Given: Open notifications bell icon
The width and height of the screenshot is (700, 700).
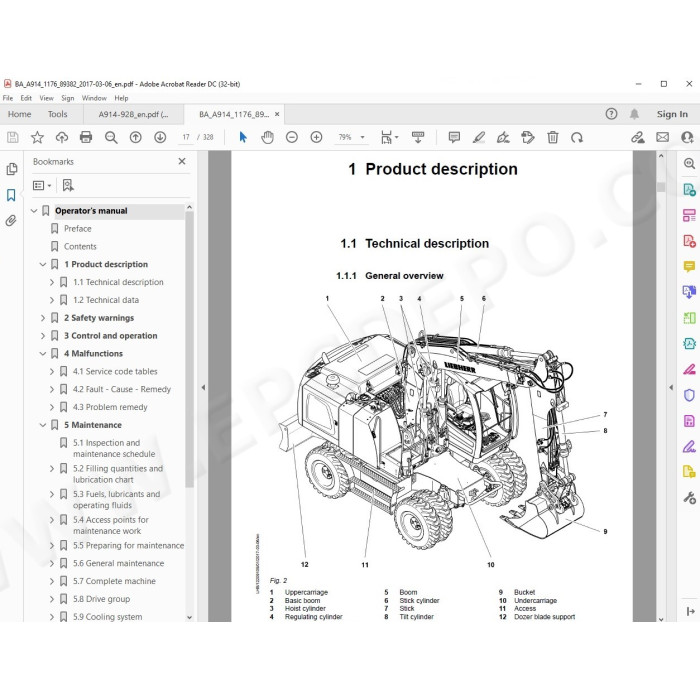Looking at the screenshot, I should [x=634, y=114].
